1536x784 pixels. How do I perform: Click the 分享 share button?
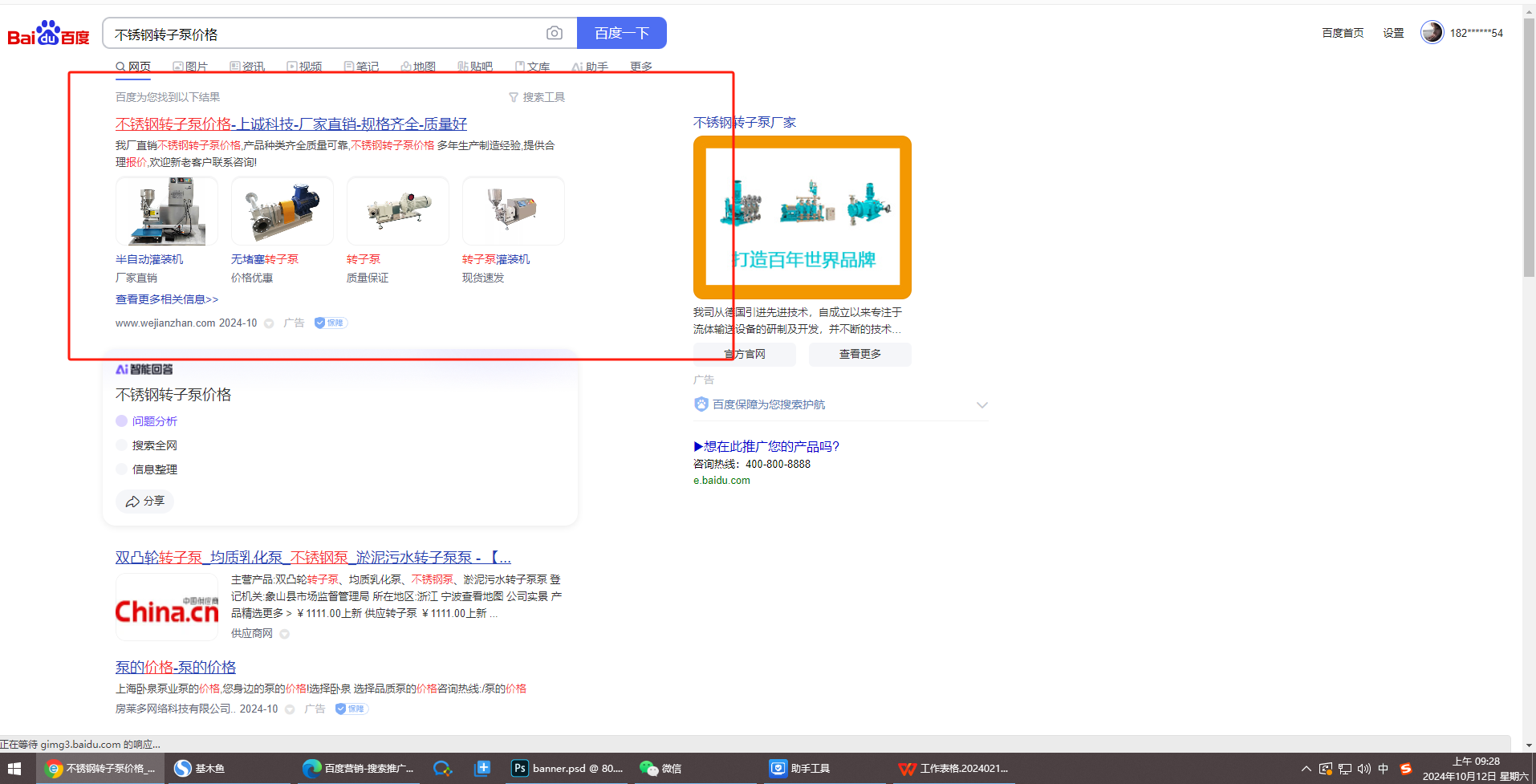[145, 502]
